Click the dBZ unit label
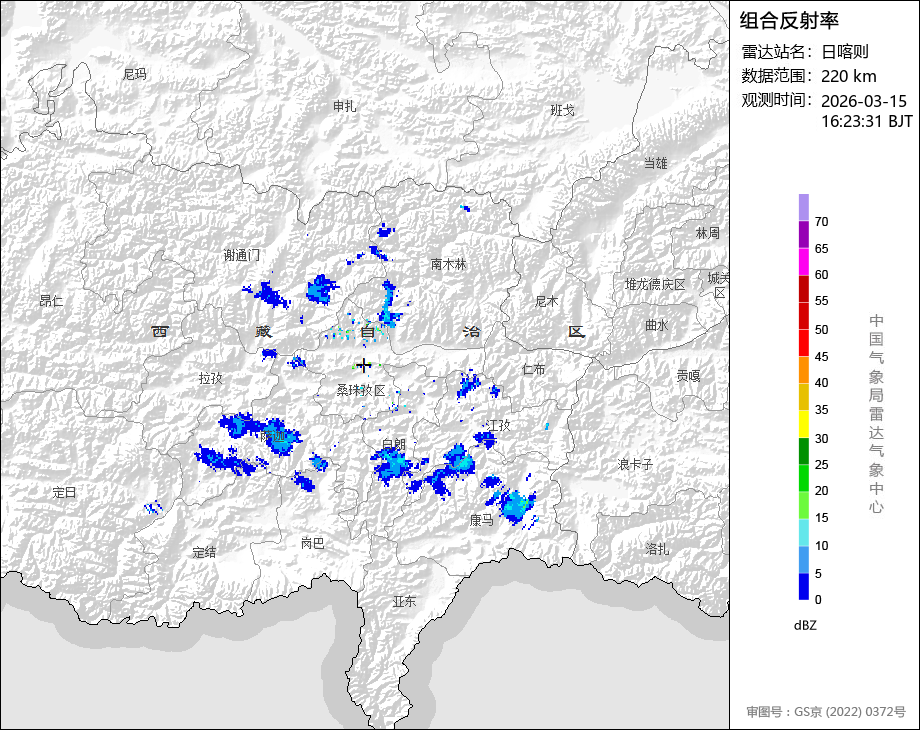The image size is (920, 730). pos(805,626)
